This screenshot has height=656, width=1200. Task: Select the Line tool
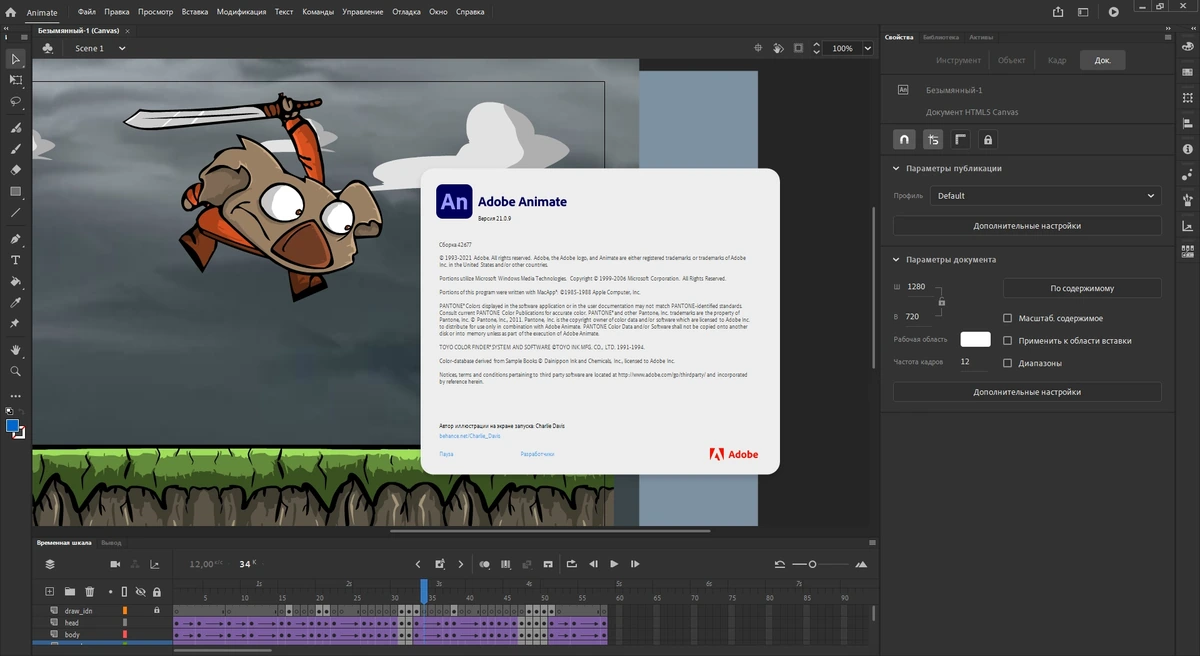coord(15,212)
